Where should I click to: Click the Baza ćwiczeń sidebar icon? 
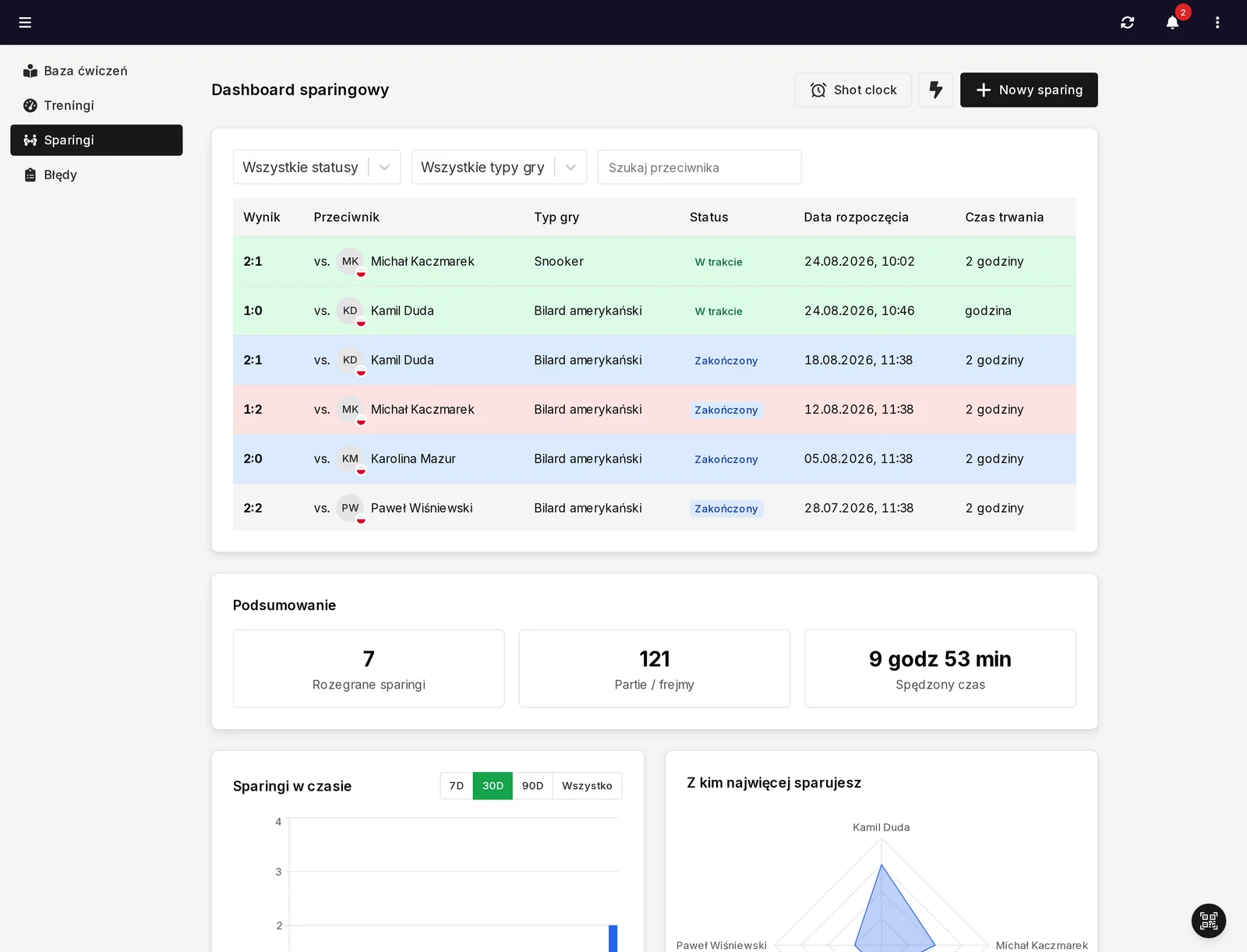coord(30,71)
